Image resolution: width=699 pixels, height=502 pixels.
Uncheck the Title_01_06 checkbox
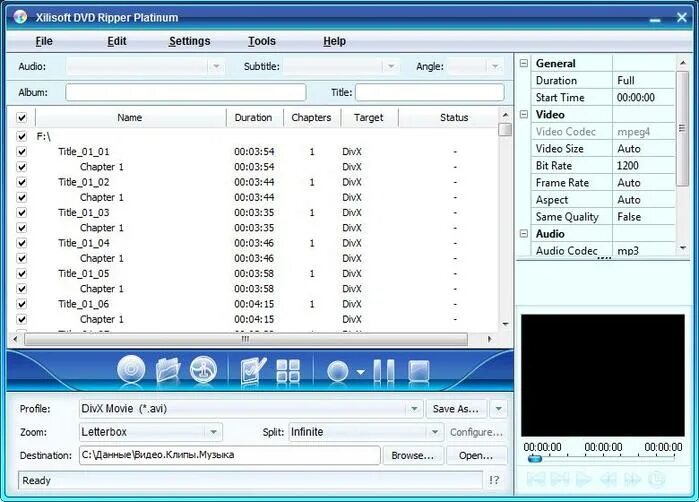(x=21, y=304)
